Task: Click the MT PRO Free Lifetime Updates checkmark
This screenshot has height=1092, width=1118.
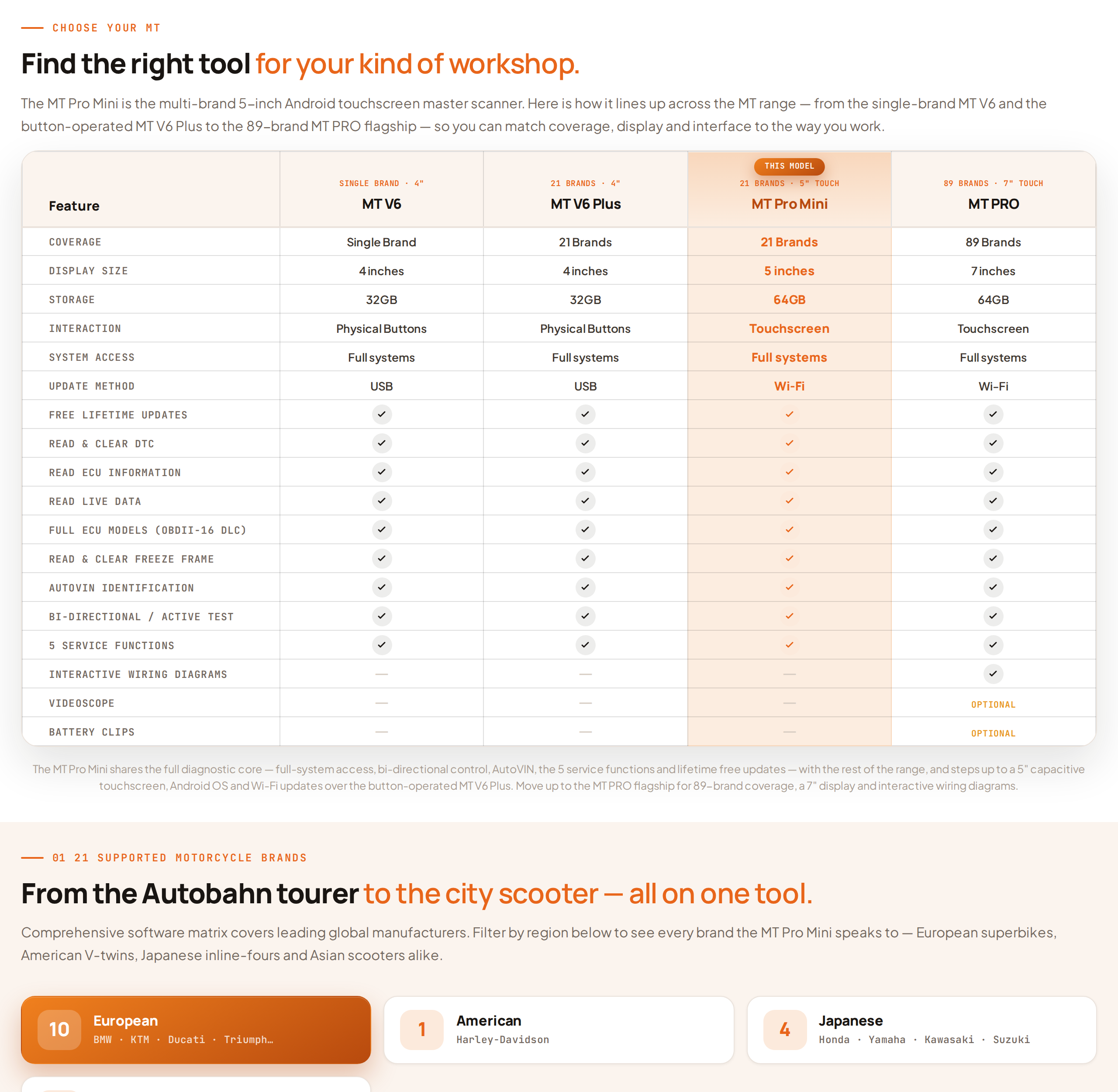Action: click(993, 414)
